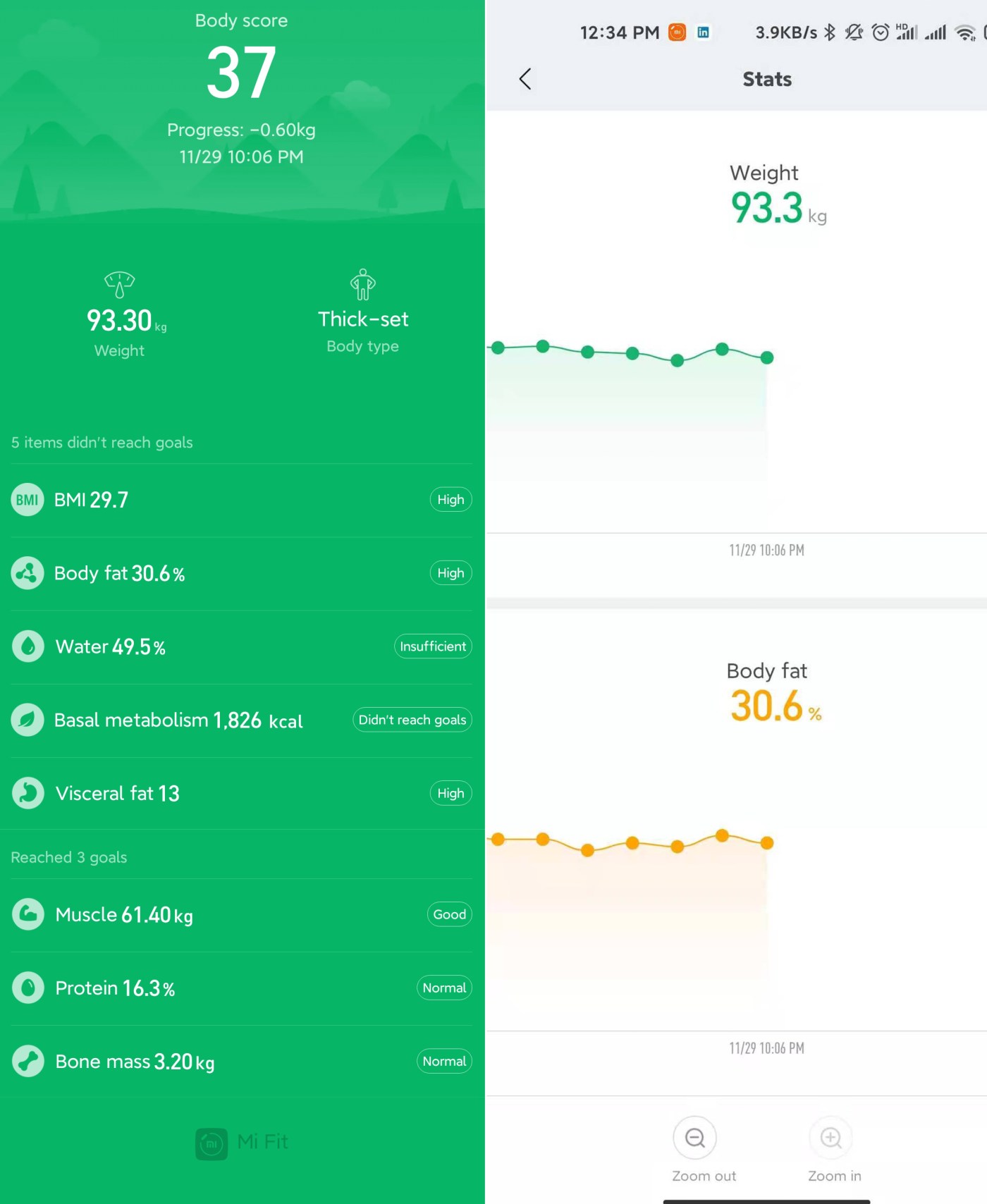Open Basal metabolism 1,826 kcal row
987x1204 pixels.
242,720
